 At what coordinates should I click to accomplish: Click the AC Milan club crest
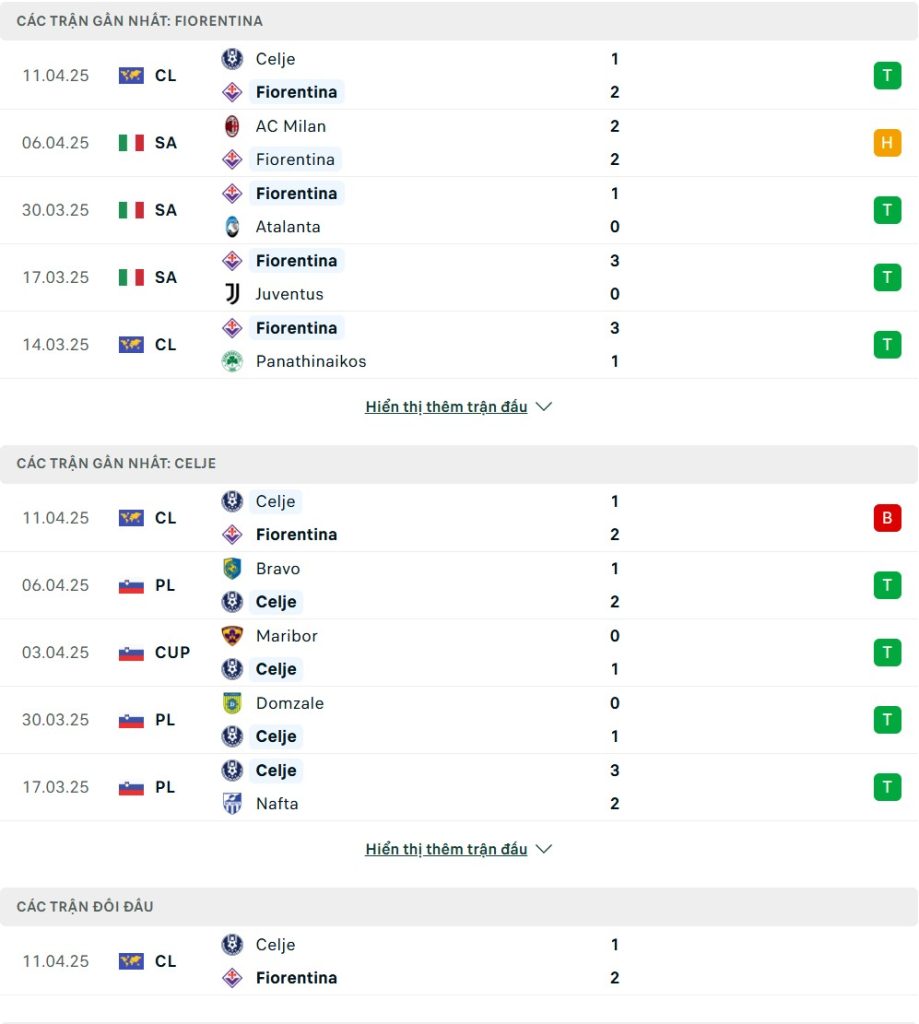tap(232, 126)
